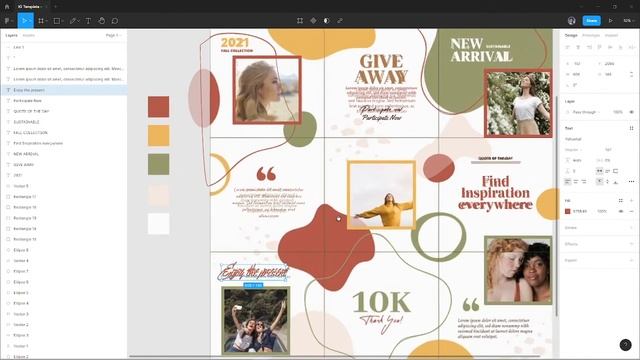
Task: Select the 'Enjoy the present' layer
Action: [64, 90]
